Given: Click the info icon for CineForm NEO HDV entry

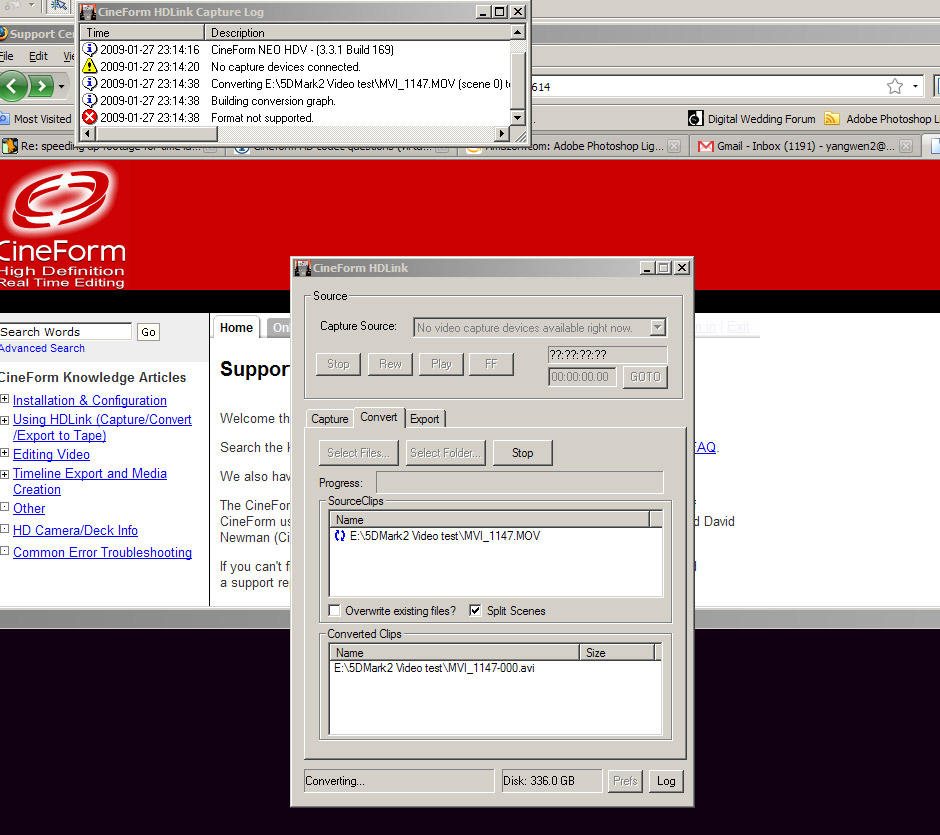Looking at the screenshot, I should (x=89, y=49).
